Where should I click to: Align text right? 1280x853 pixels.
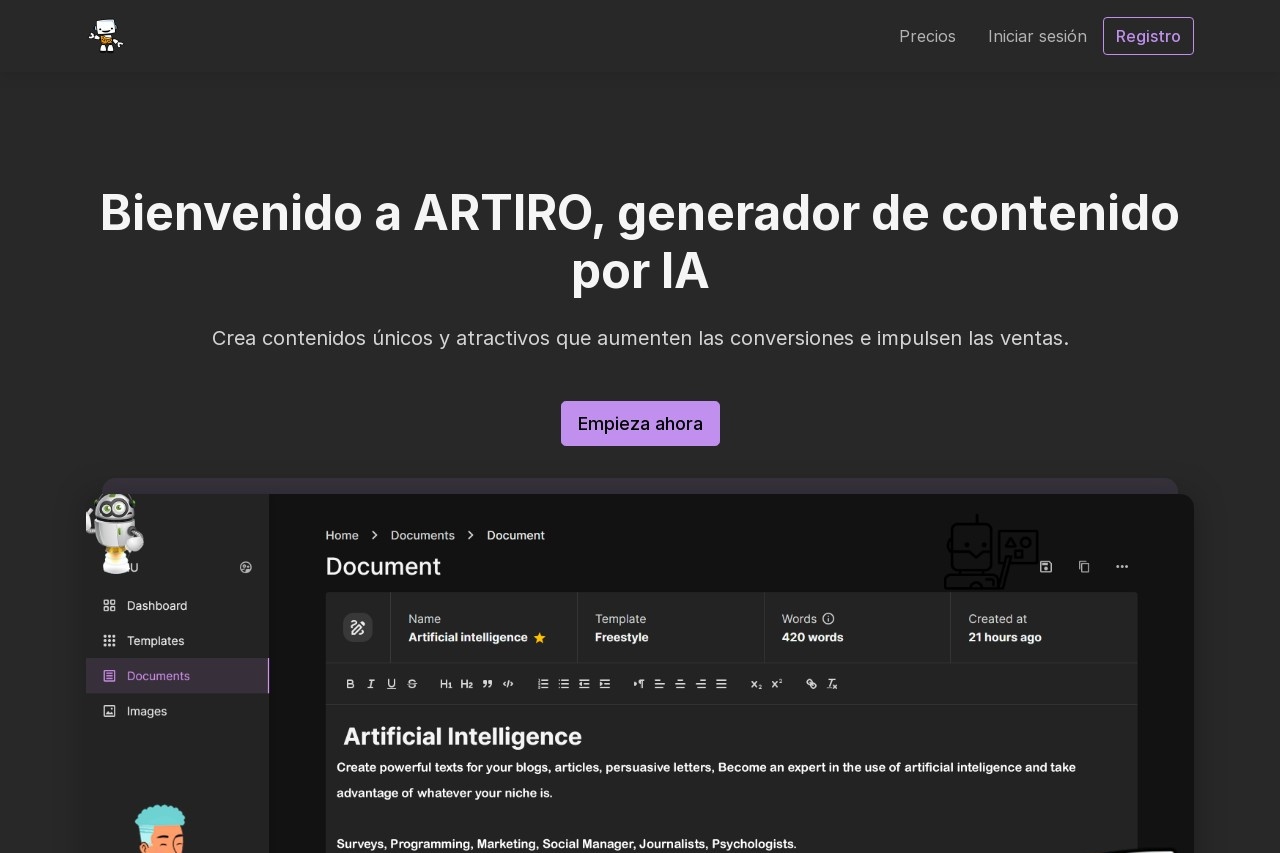tap(701, 684)
